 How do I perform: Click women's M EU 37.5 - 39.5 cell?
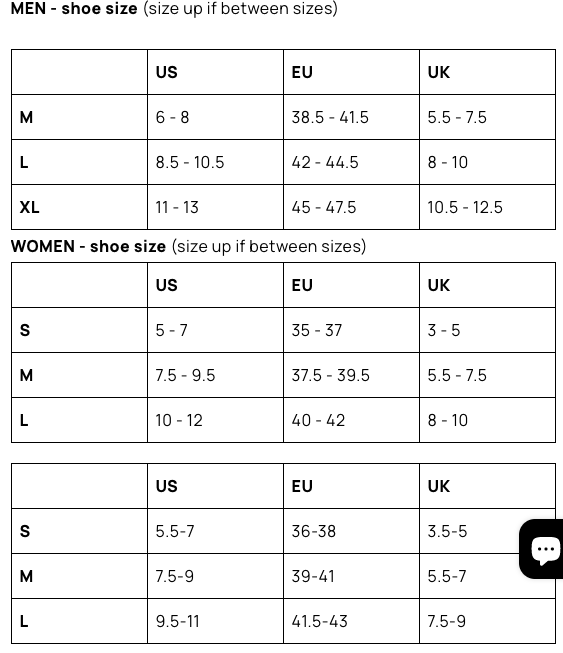[x=351, y=375]
